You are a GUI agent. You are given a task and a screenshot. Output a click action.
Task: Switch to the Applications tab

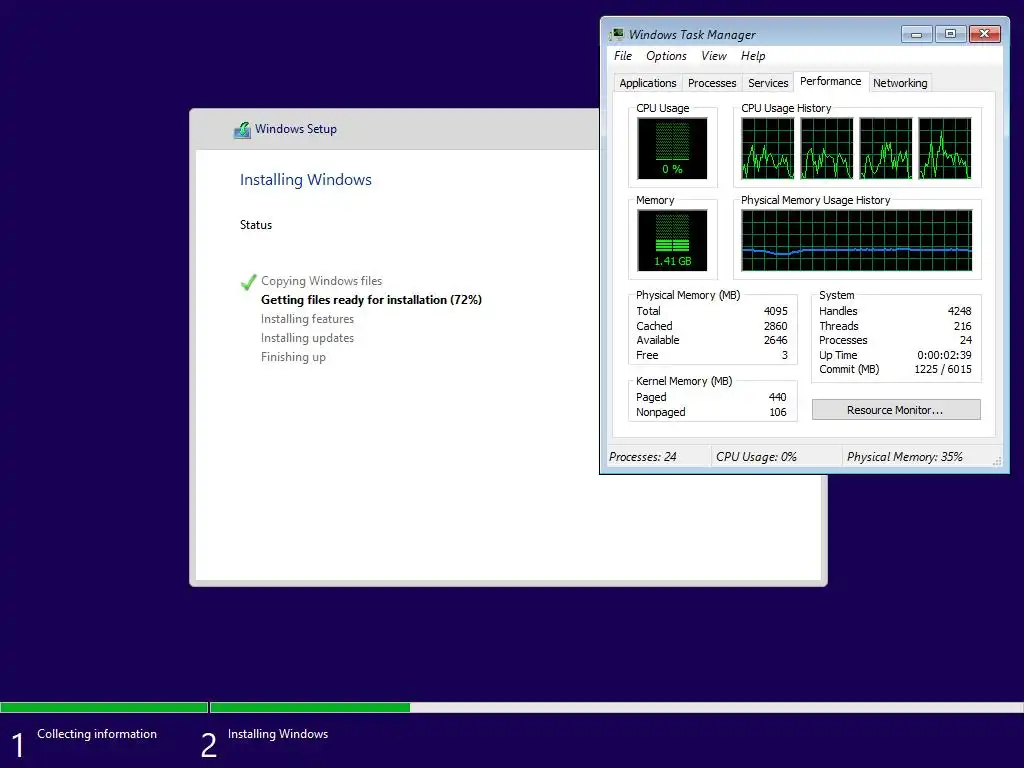(647, 83)
